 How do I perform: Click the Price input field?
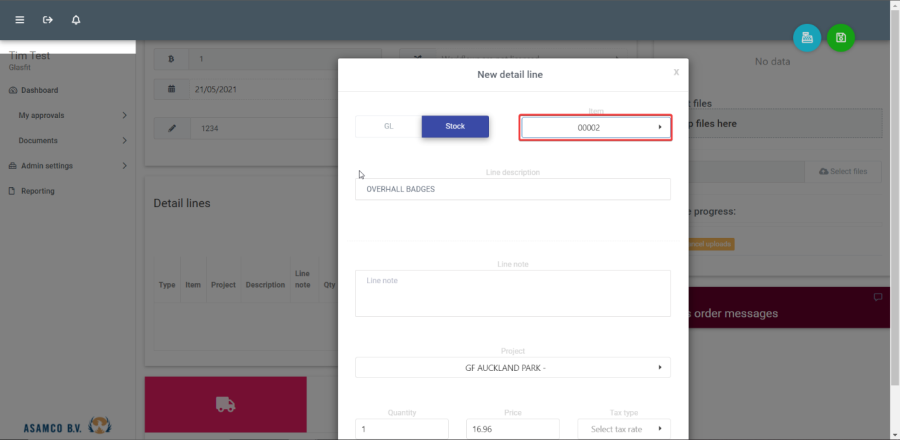pos(512,429)
